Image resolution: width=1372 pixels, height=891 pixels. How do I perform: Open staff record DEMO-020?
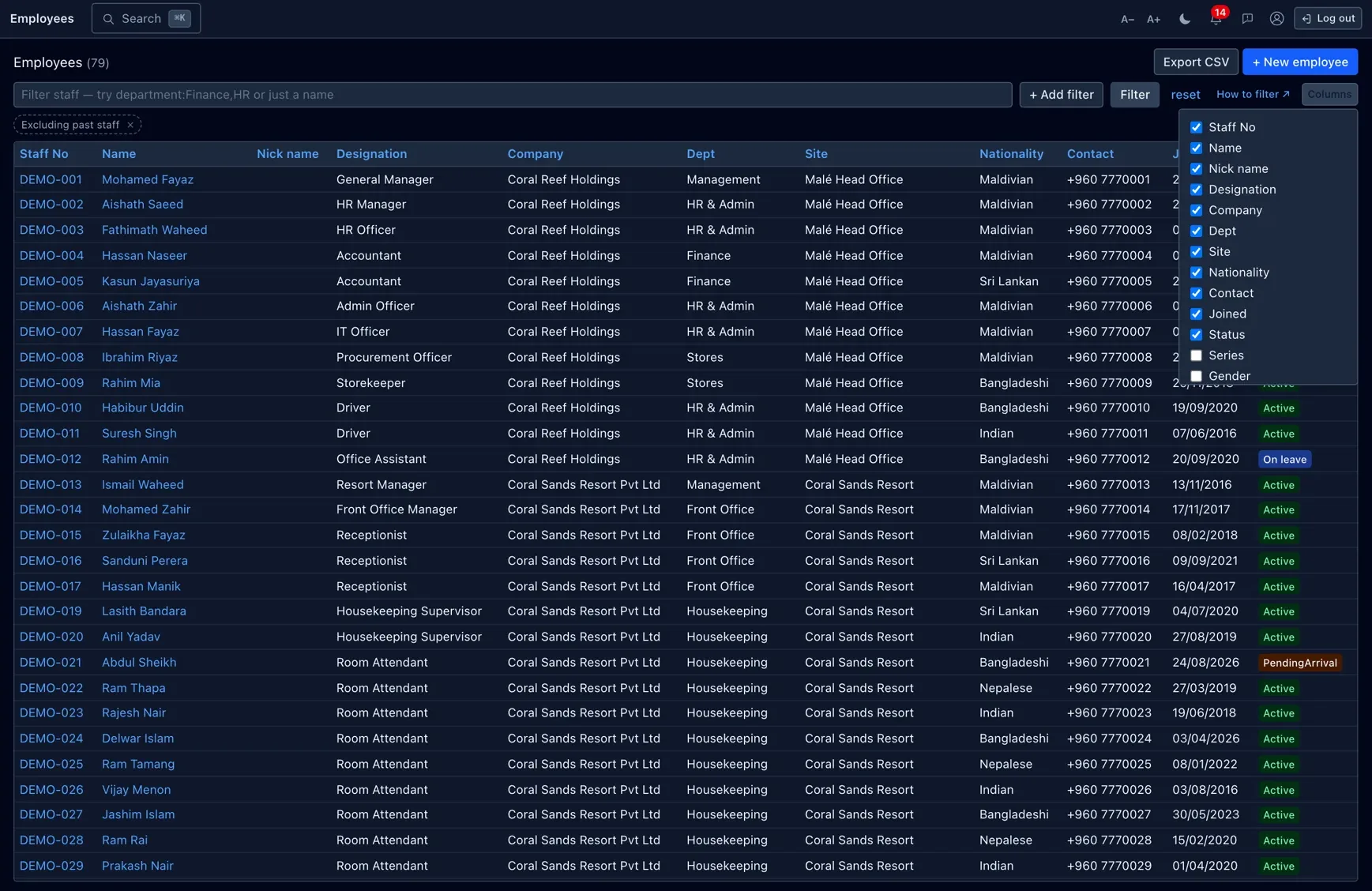click(51, 637)
